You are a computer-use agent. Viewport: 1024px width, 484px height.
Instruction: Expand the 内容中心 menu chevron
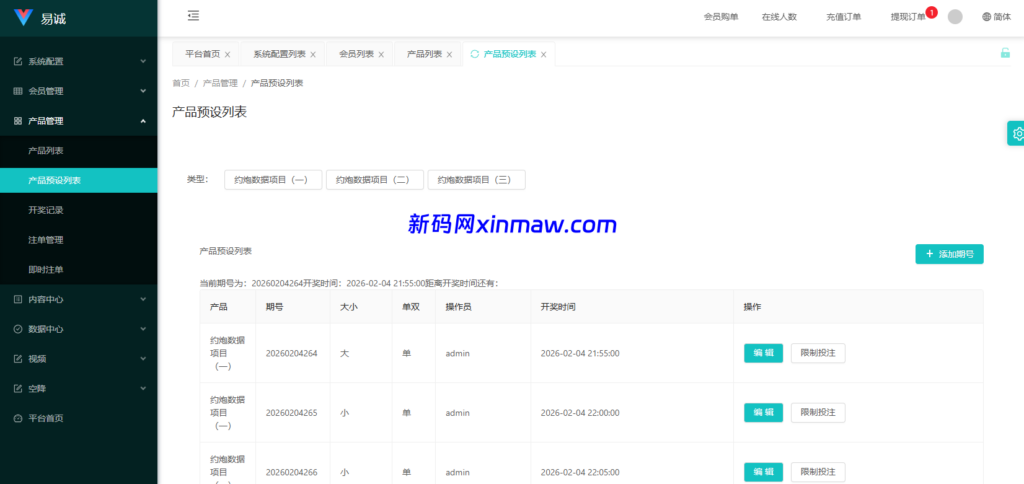(x=143, y=299)
